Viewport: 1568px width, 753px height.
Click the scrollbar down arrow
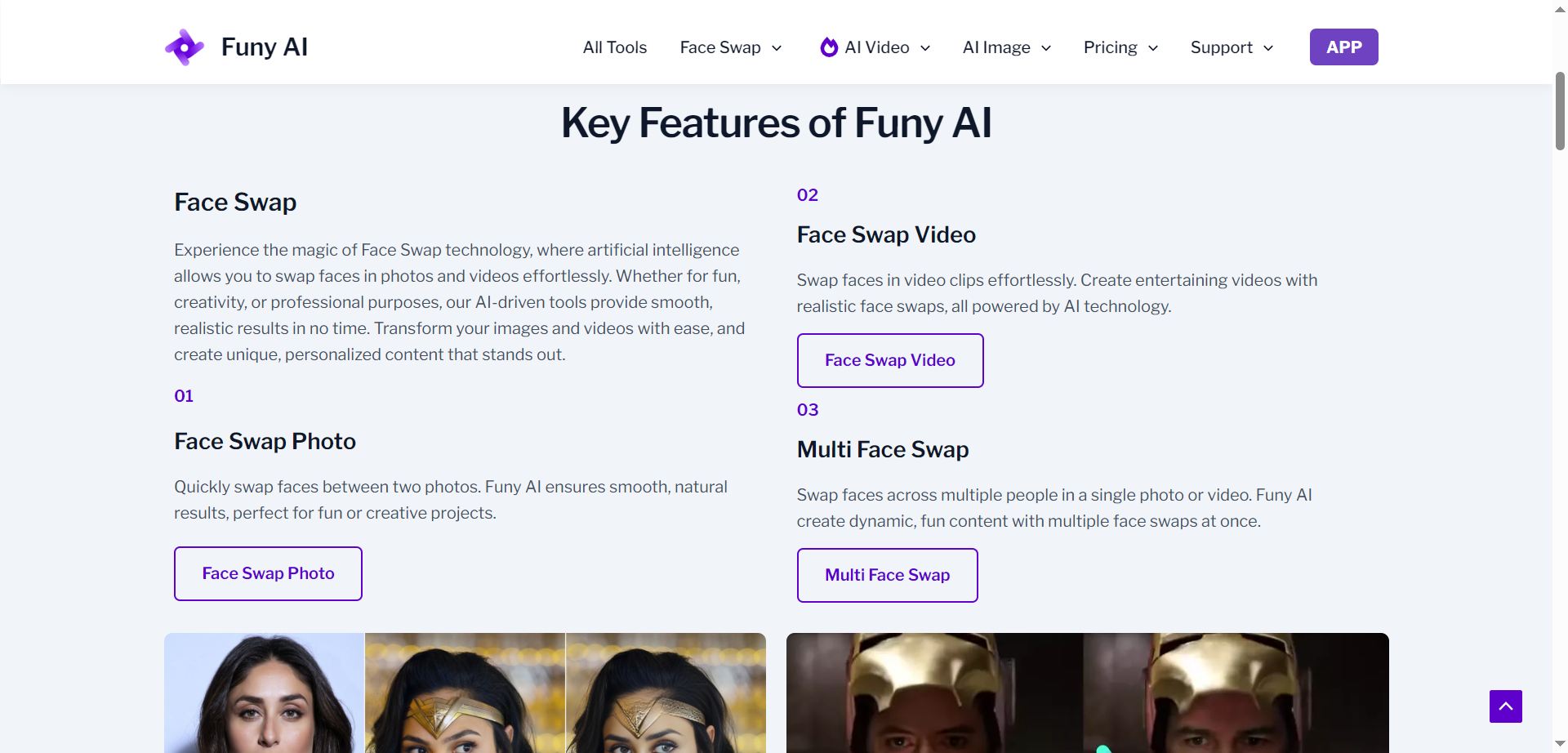click(x=1560, y=744)
